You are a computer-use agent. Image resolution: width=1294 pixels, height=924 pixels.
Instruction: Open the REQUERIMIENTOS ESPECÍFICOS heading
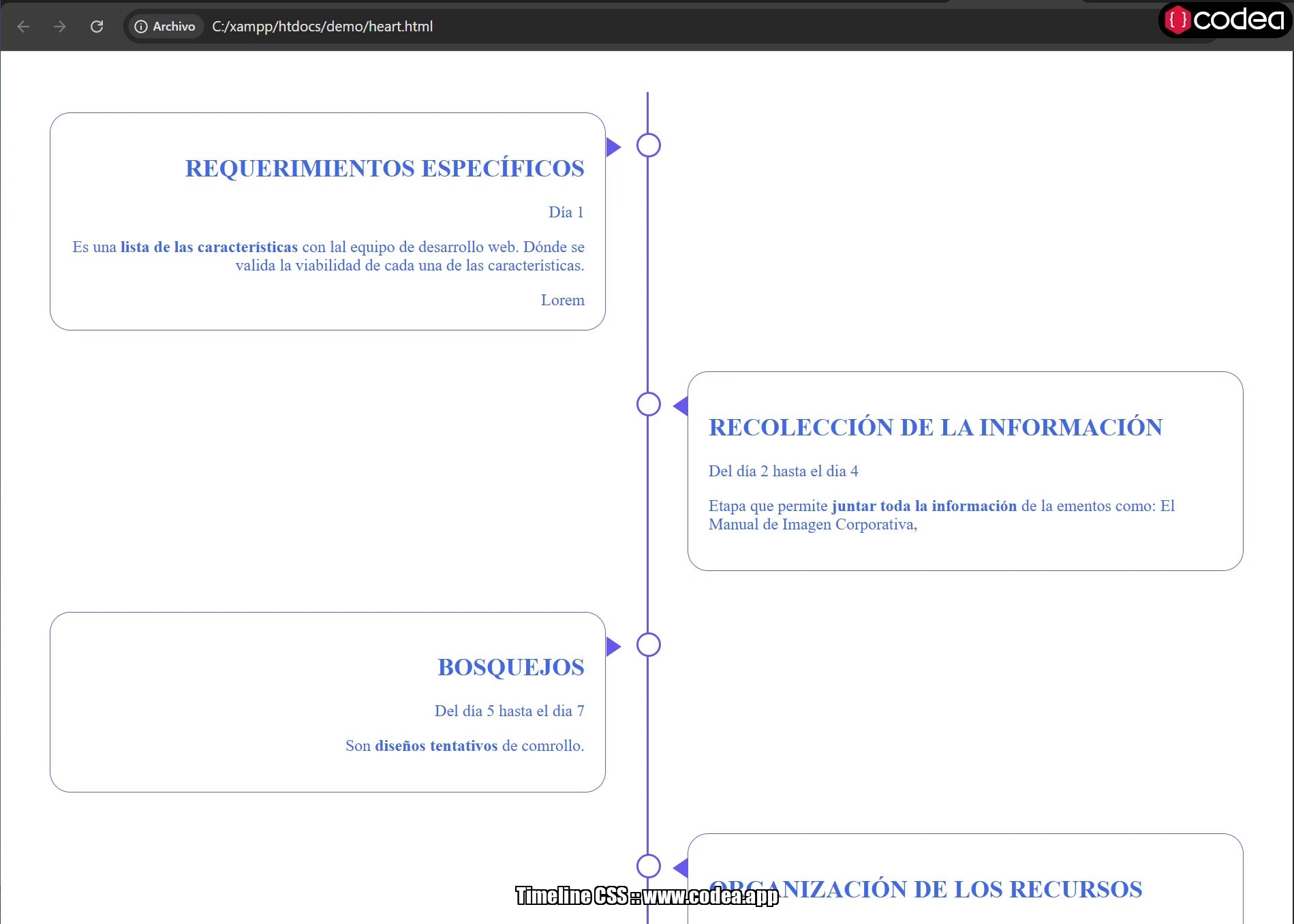coord(384,168)
